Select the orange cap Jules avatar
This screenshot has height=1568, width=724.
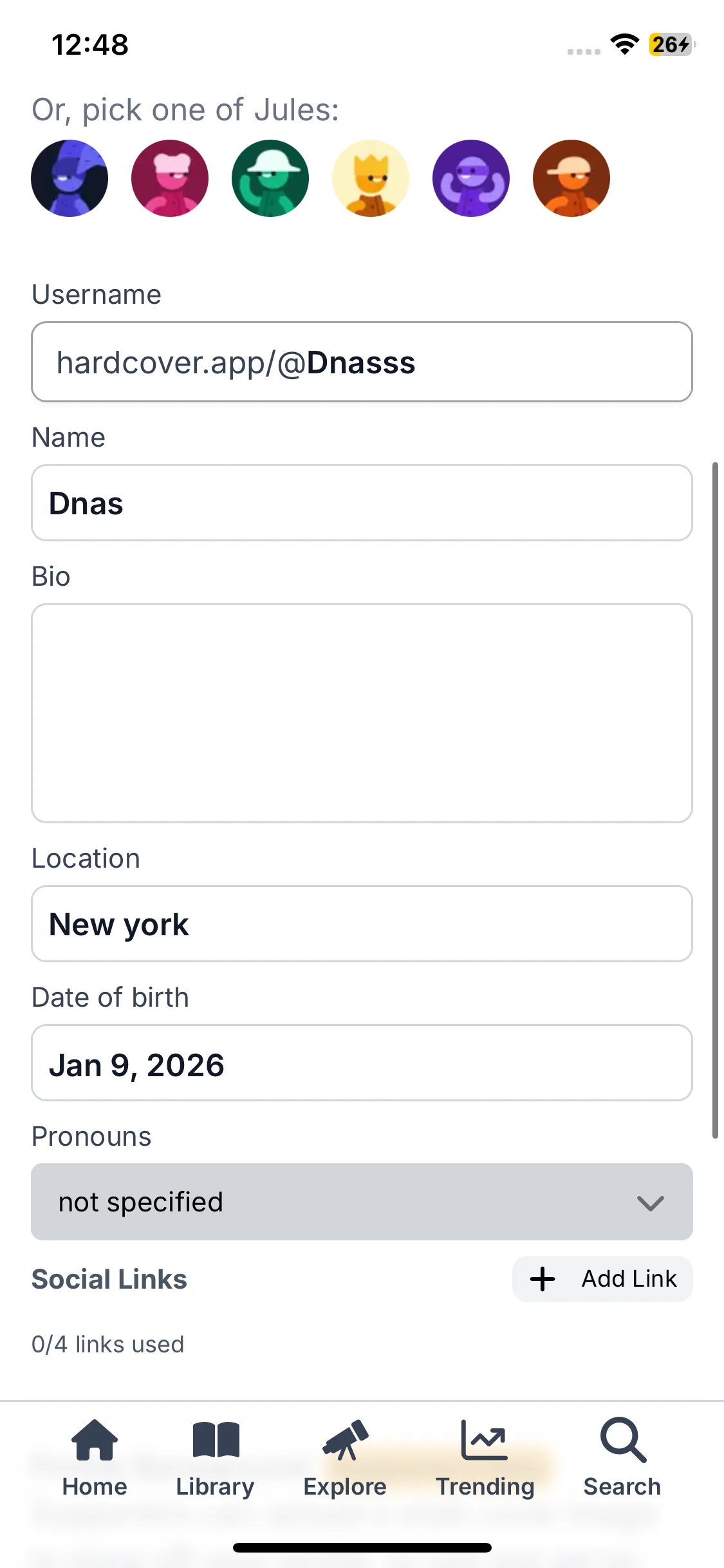(571, 178)
